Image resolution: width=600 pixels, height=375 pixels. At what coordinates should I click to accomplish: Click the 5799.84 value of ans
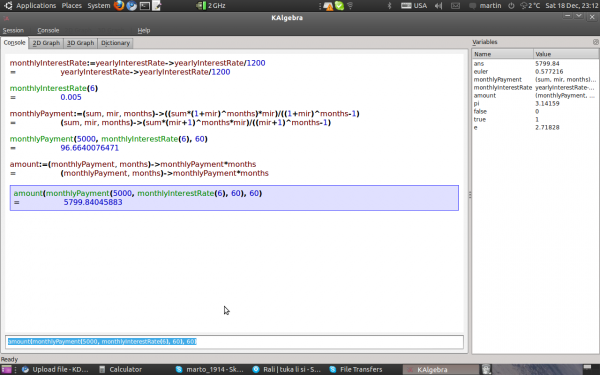tap(547, 64)
